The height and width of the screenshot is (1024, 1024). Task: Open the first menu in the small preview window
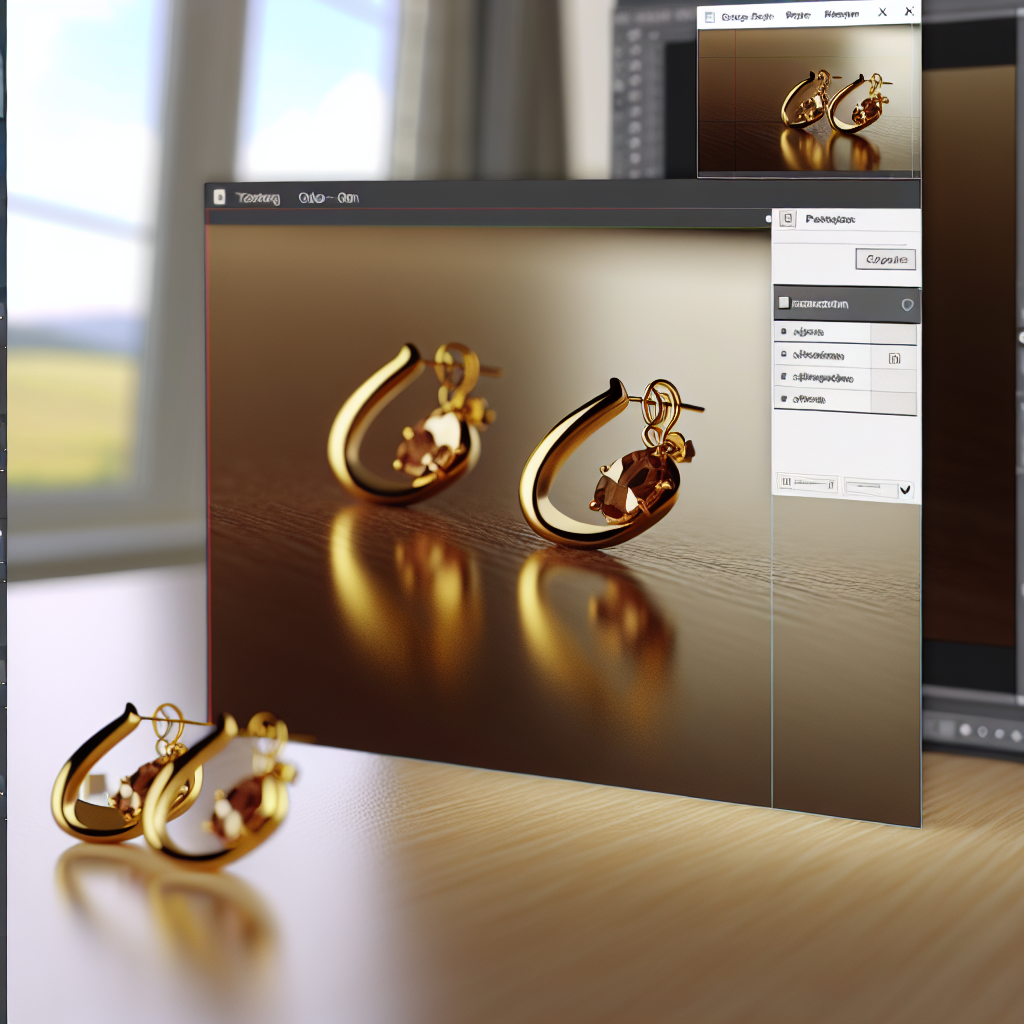pos(747,16)
